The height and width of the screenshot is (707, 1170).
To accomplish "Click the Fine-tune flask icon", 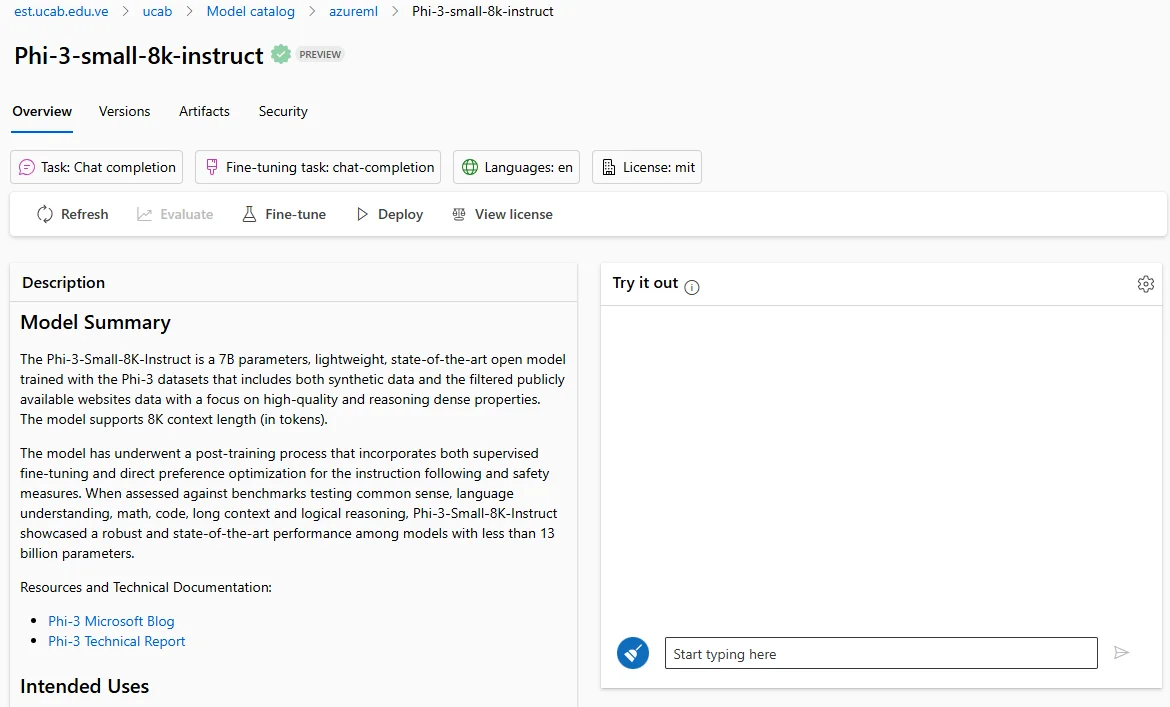I will (x=247, y=213).
